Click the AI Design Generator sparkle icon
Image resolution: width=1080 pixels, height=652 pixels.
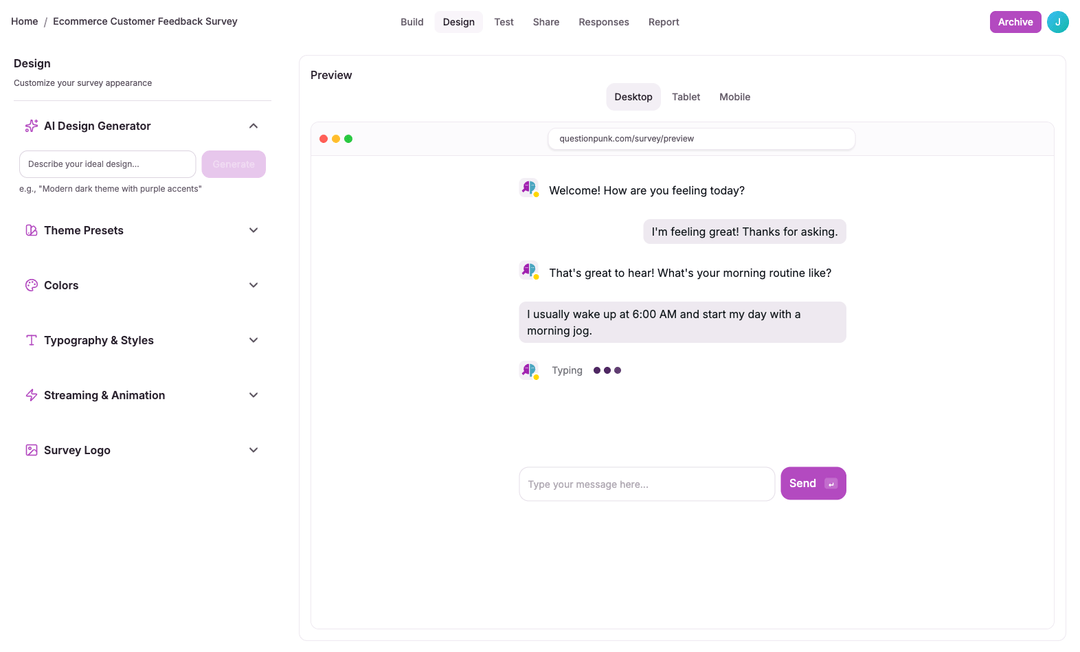pos(30,126)
